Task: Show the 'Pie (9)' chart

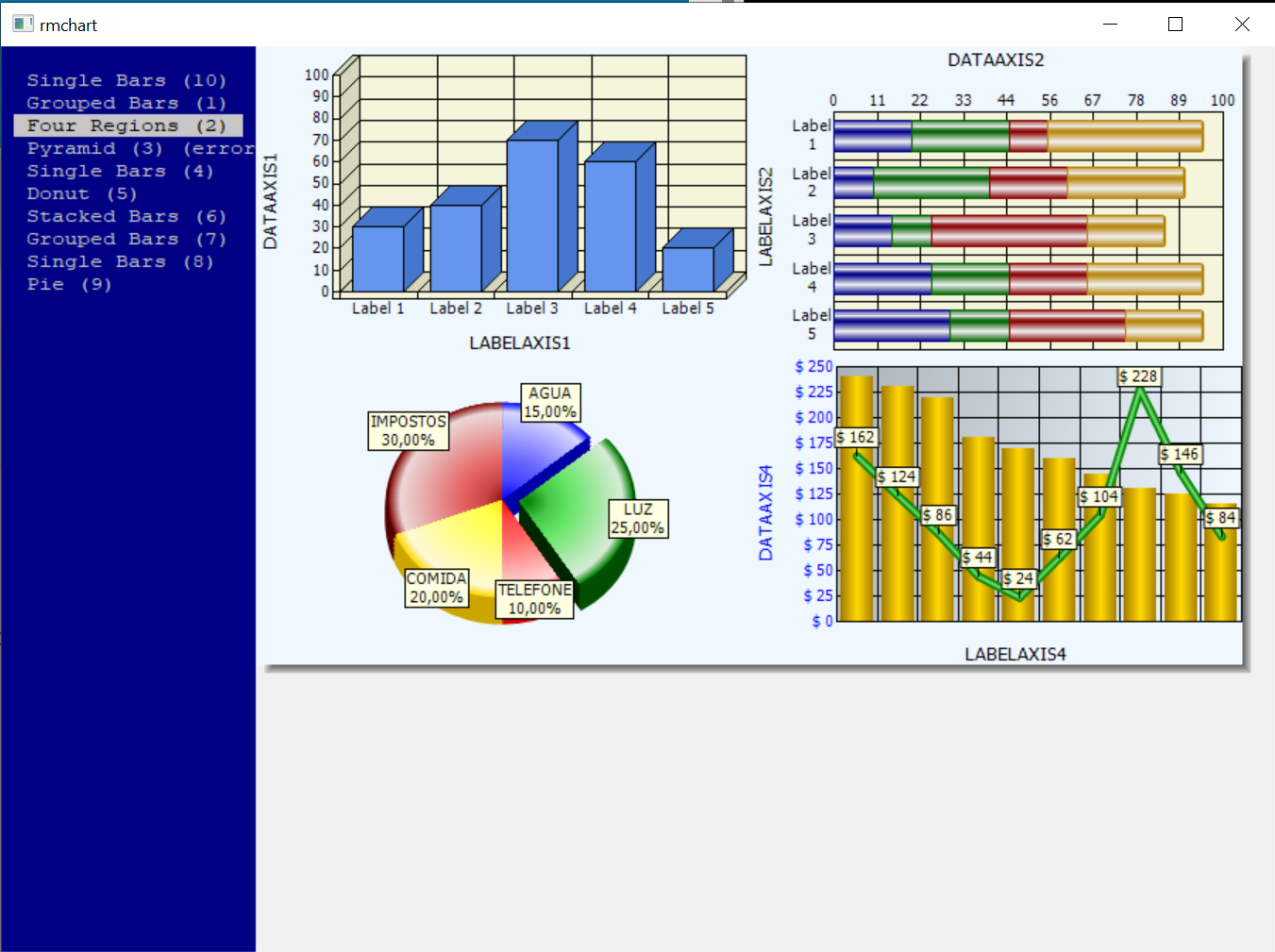Action: coord(69,284)
